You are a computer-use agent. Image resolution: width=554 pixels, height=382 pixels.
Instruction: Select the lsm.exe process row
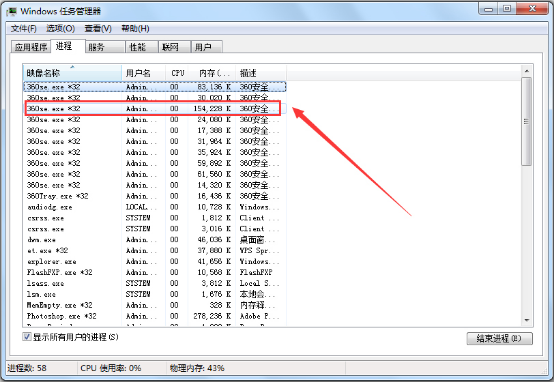(155, 294)
